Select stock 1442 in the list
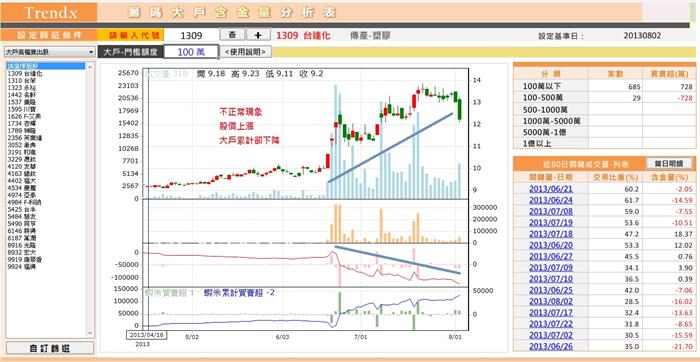The image size is (700, 362). [22, 95]
